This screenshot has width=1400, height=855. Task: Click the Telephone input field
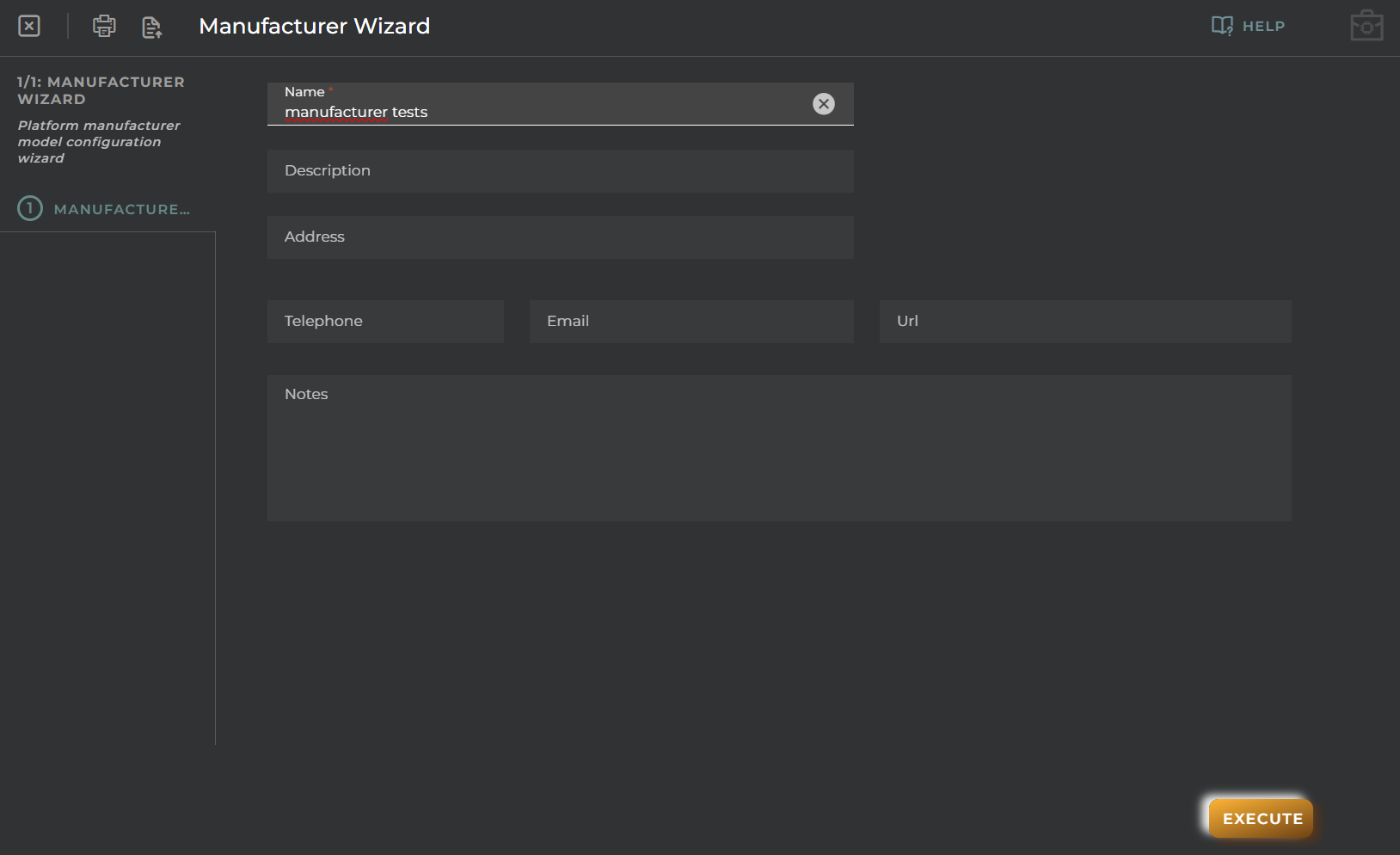[385, 322]
